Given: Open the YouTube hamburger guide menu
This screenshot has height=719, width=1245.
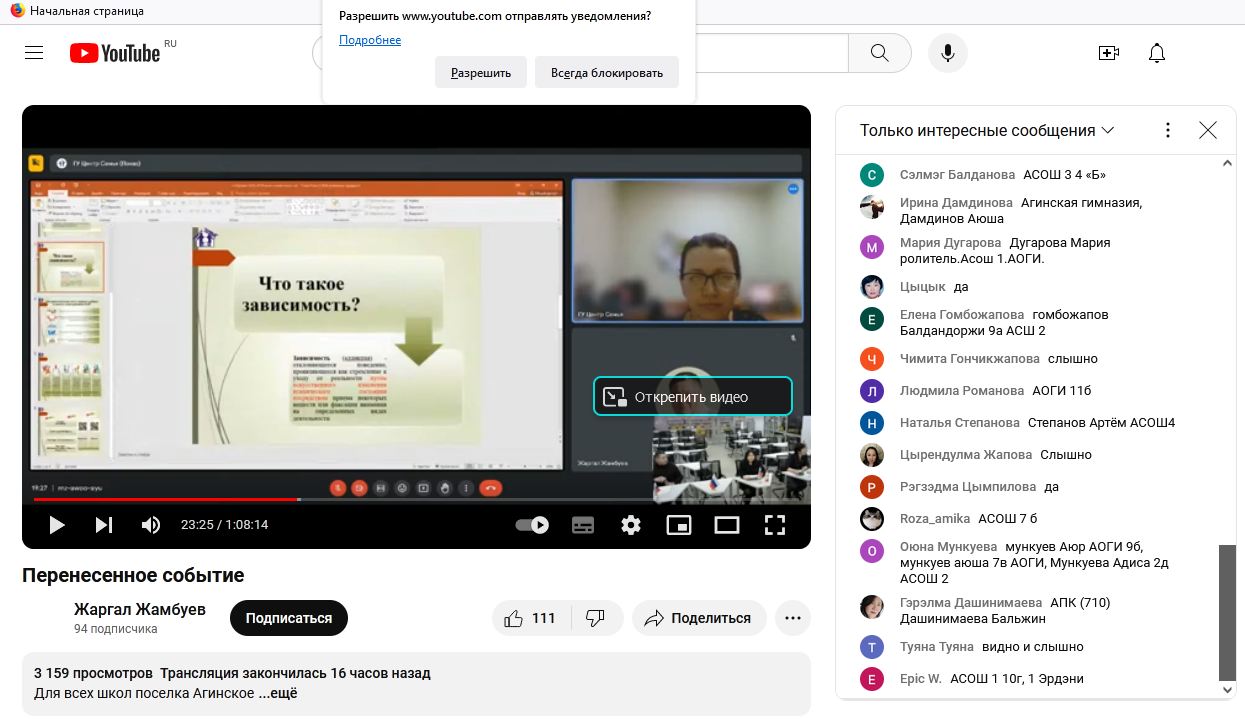Looking at the screenshot, I should point(34,53).
